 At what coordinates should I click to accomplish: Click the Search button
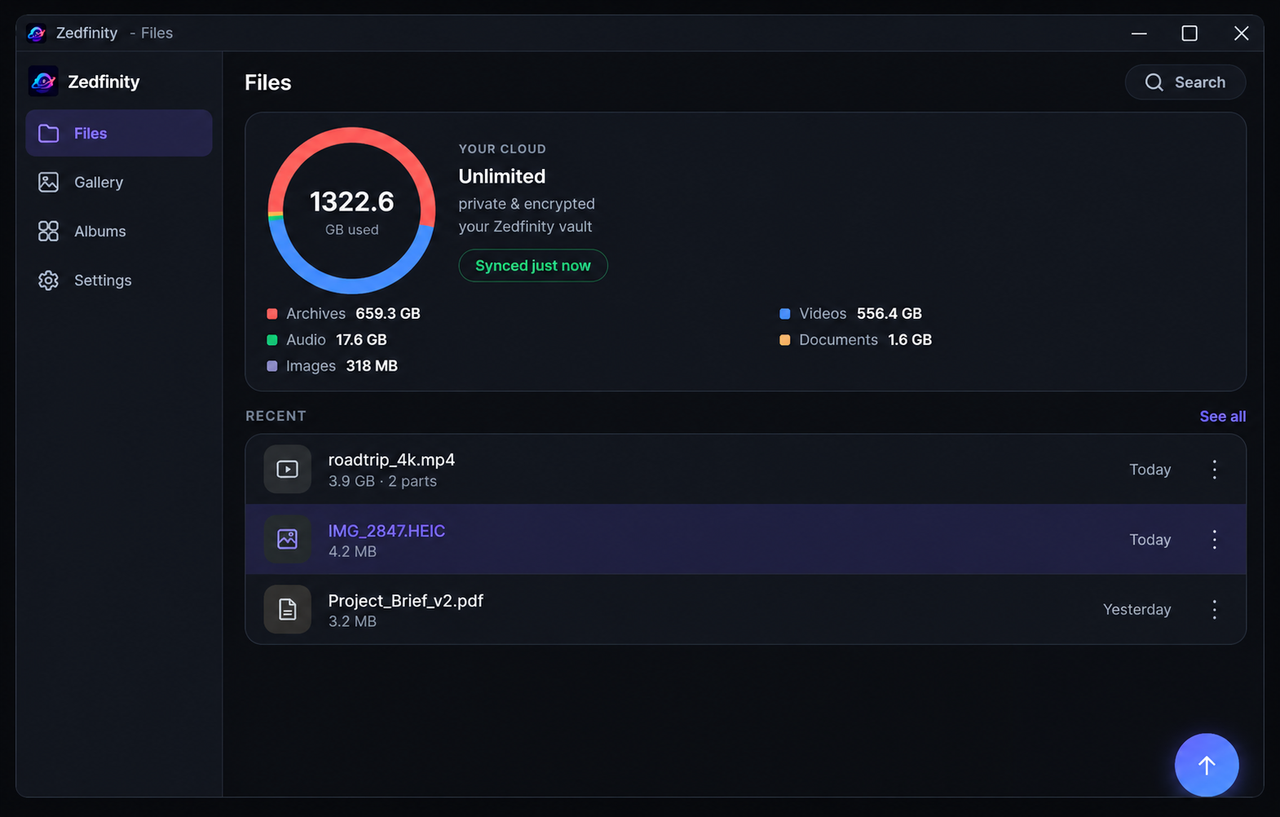point(1185,82)
